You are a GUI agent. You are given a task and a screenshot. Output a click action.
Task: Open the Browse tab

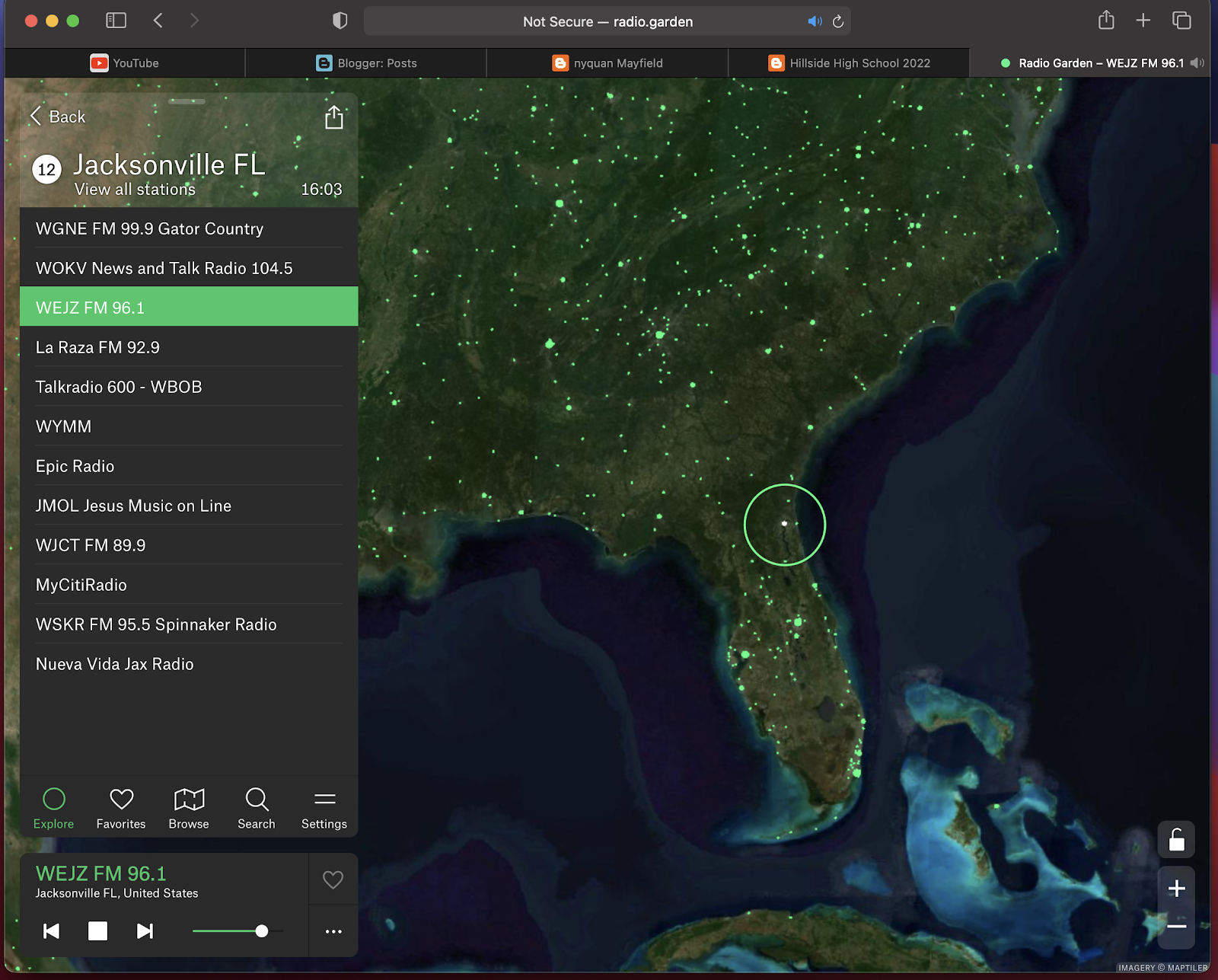[x=189, y=808]
